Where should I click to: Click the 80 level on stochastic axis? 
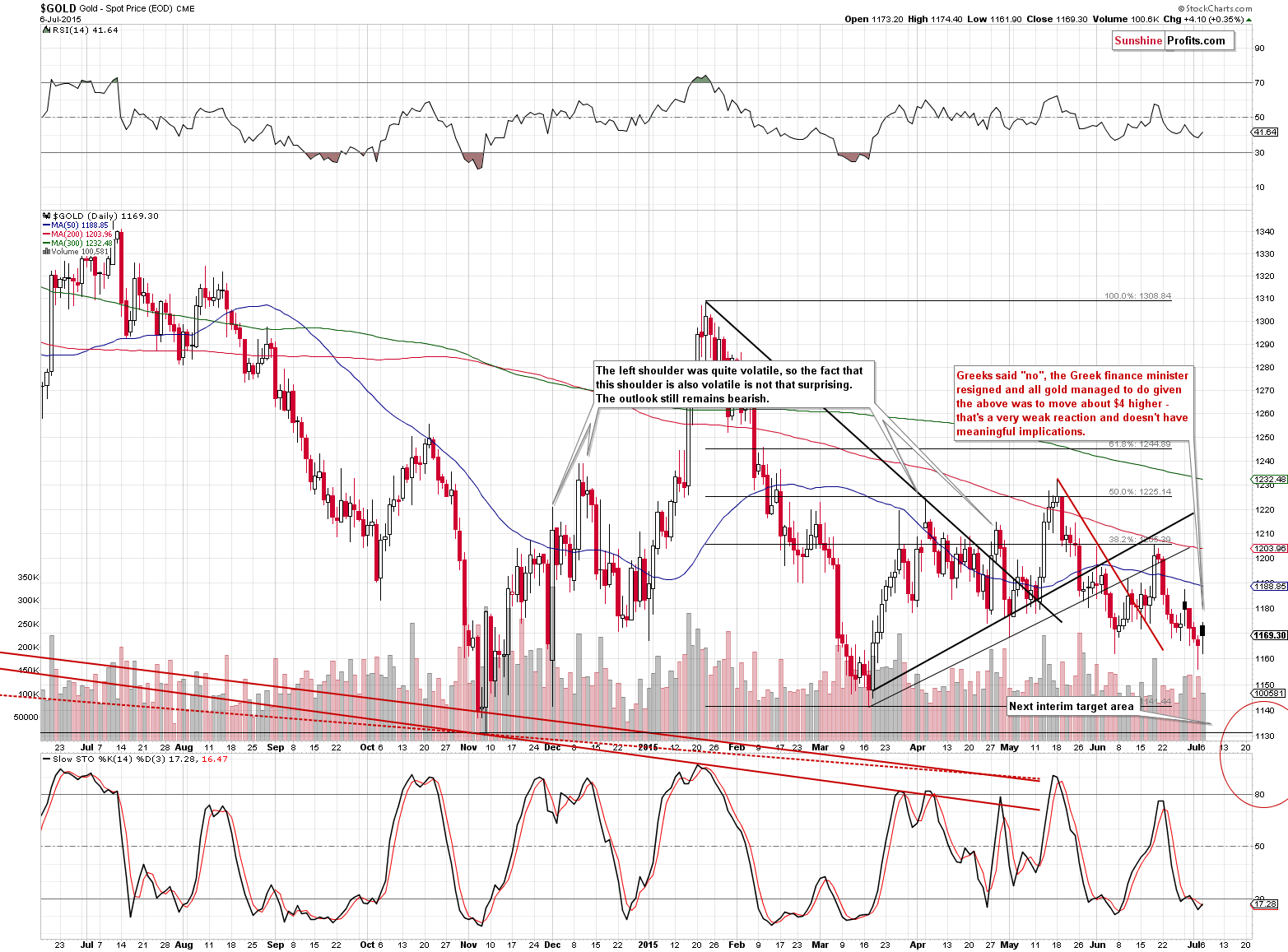coord(1259,795)
